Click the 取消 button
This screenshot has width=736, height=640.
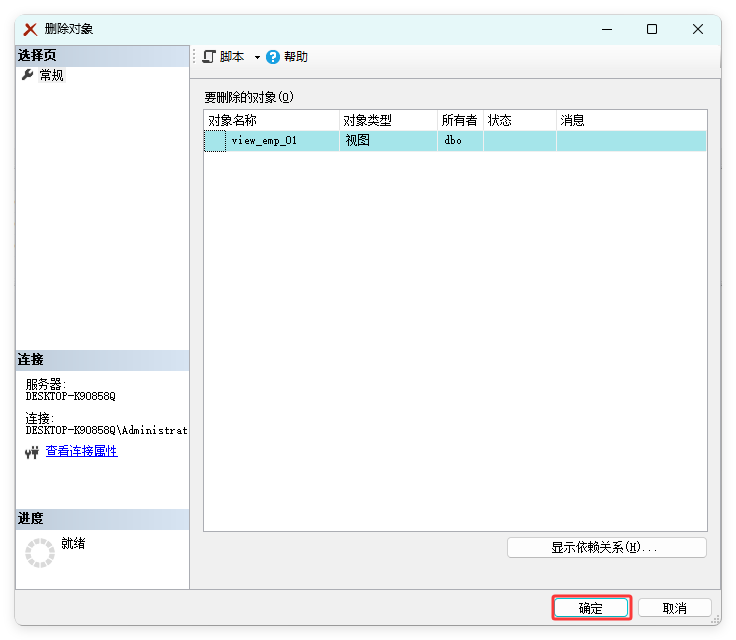click(x=675, y=608)
